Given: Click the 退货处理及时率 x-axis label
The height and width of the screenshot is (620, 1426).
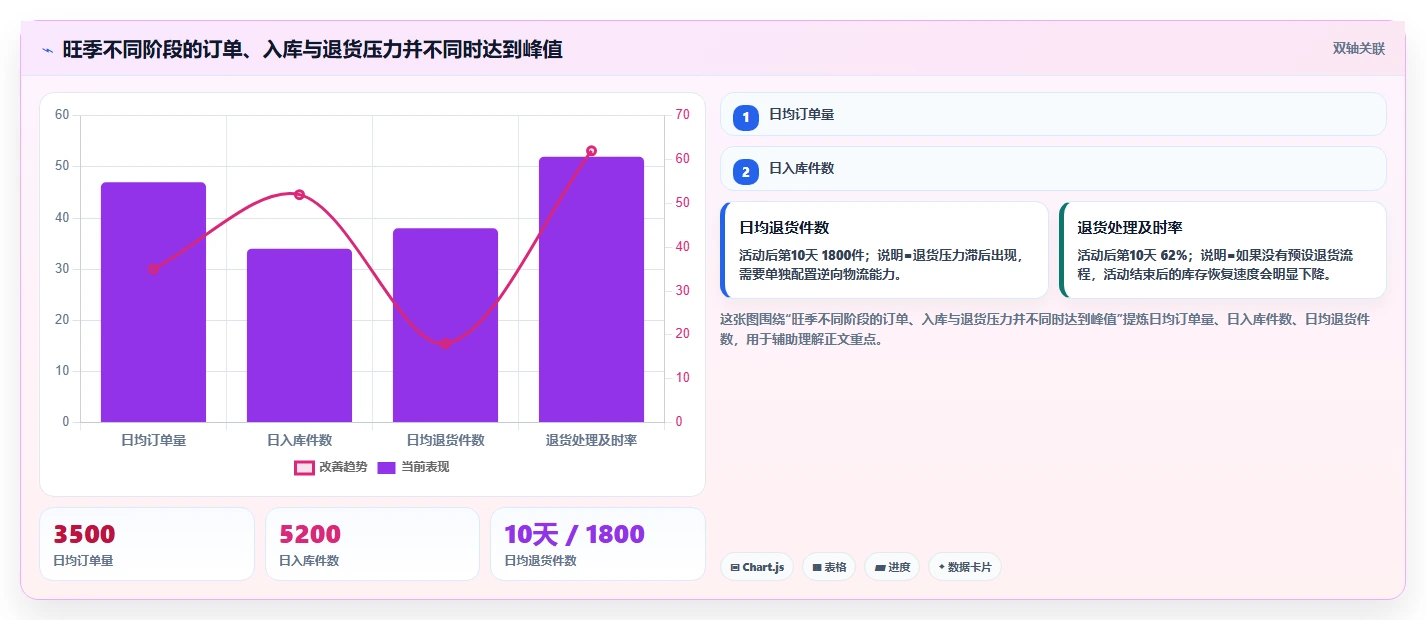Looking at the screenshot, I should (591, 440).
